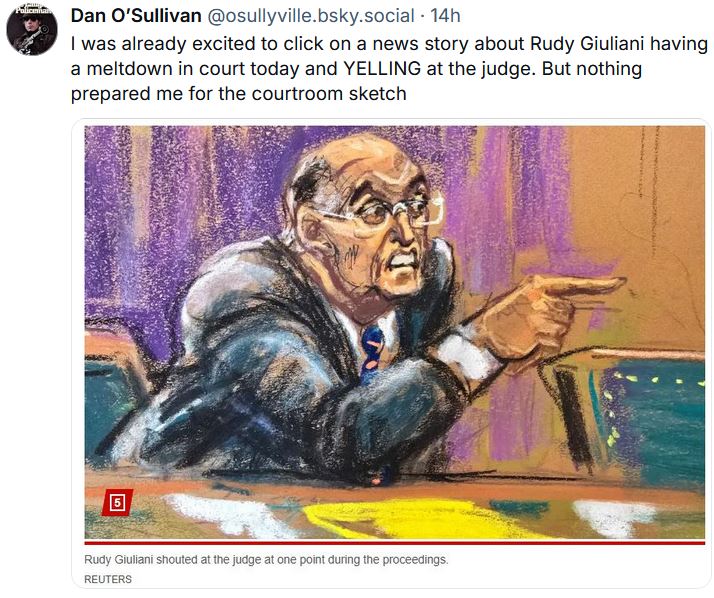The height and width of the screenshot is (598, 714).
Task: Click the white shirt cuff in the sketch
Action: point(471,355)
